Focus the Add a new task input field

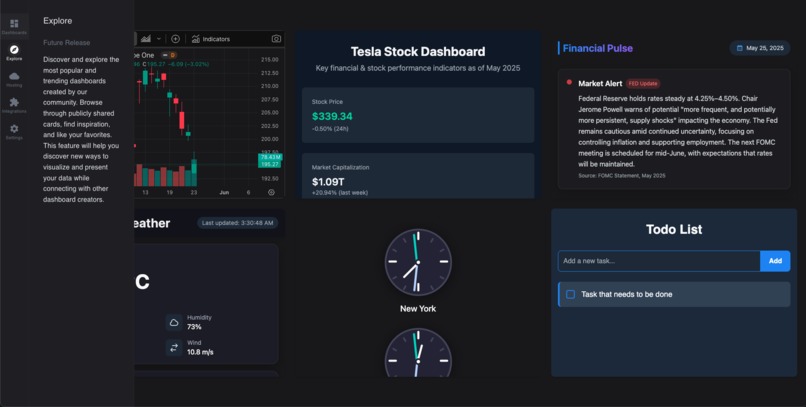pos(659,261)
